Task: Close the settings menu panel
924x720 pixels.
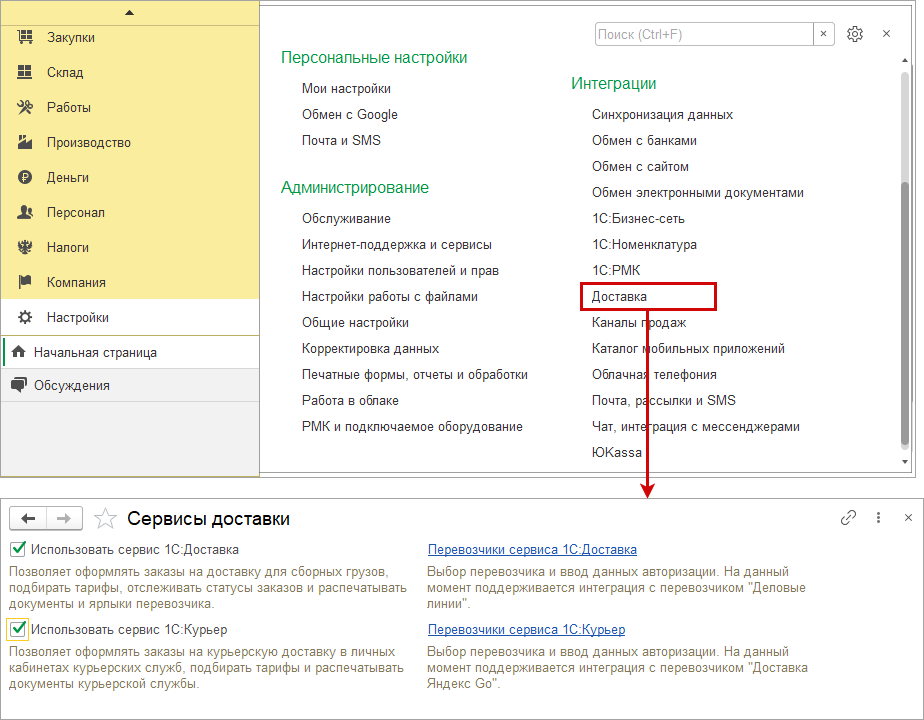Action: pos(886,34)
